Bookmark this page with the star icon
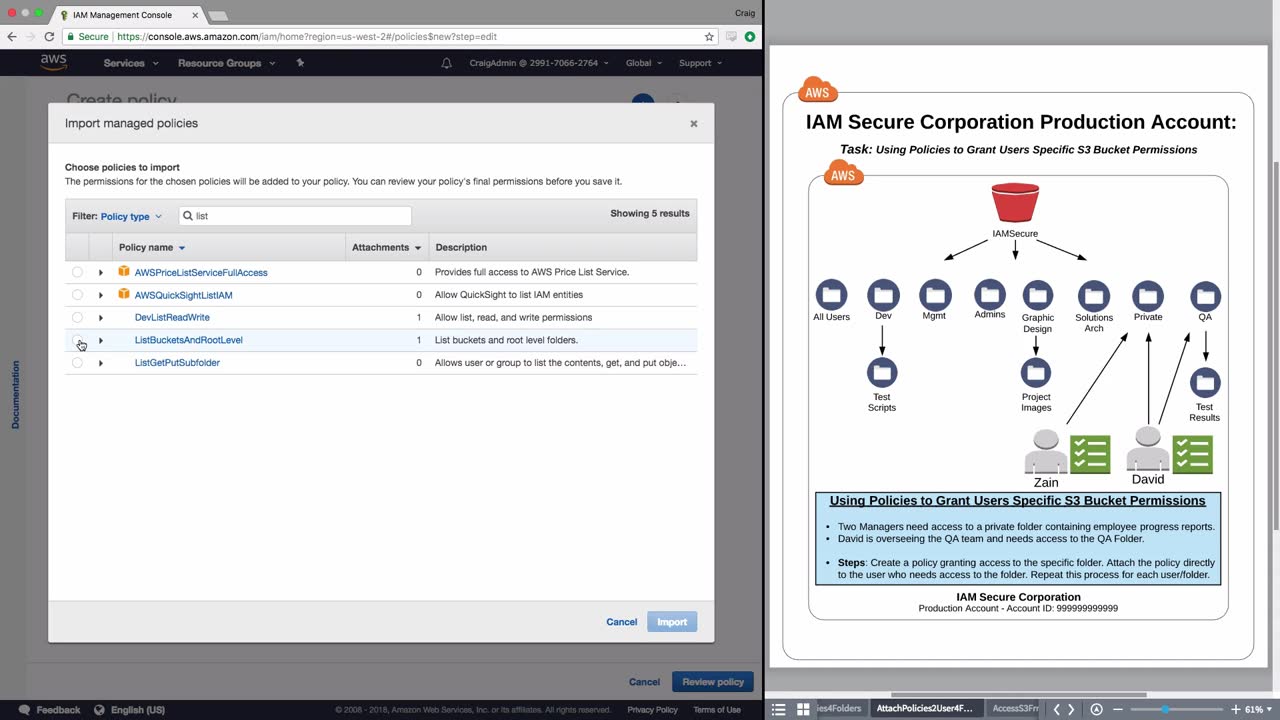Image resolution: width=1280 pixels, height=720 pixels. pyautogui.click(x=709, y=36)
